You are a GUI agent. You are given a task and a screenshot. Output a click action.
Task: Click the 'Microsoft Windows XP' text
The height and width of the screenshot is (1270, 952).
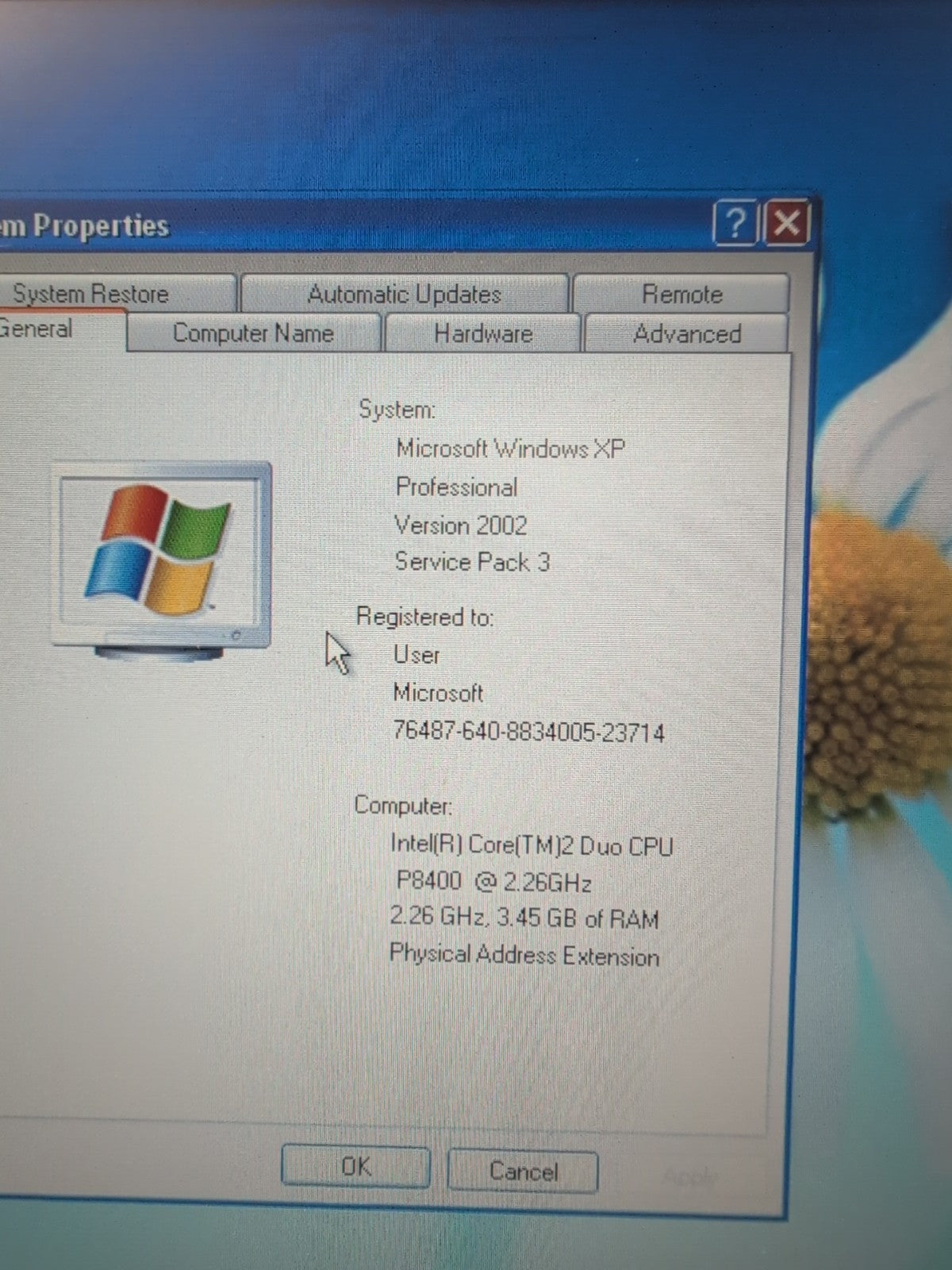pyautogui.click(x=511, y=448)
